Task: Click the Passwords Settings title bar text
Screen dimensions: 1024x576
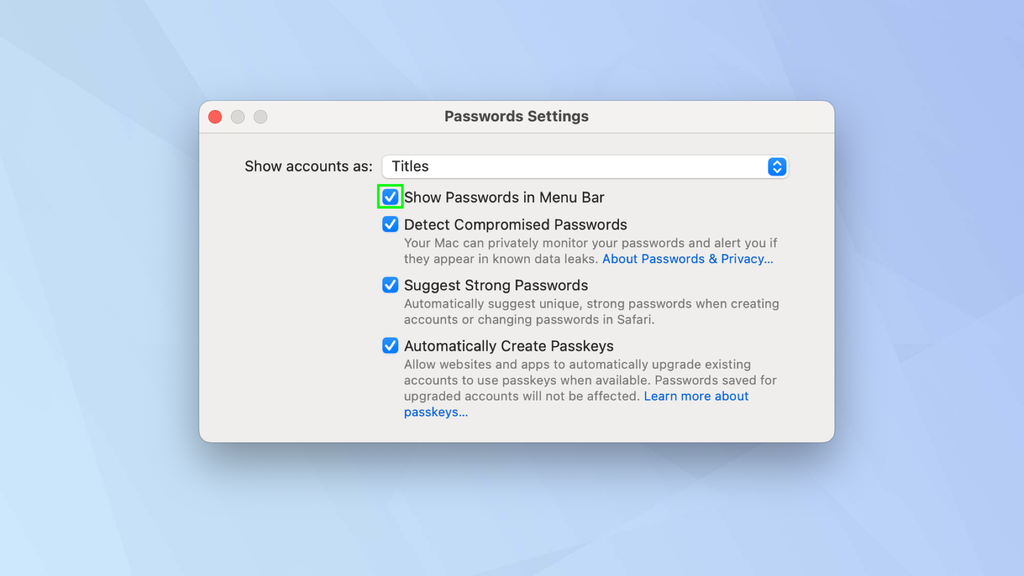Action: (516, 116)
